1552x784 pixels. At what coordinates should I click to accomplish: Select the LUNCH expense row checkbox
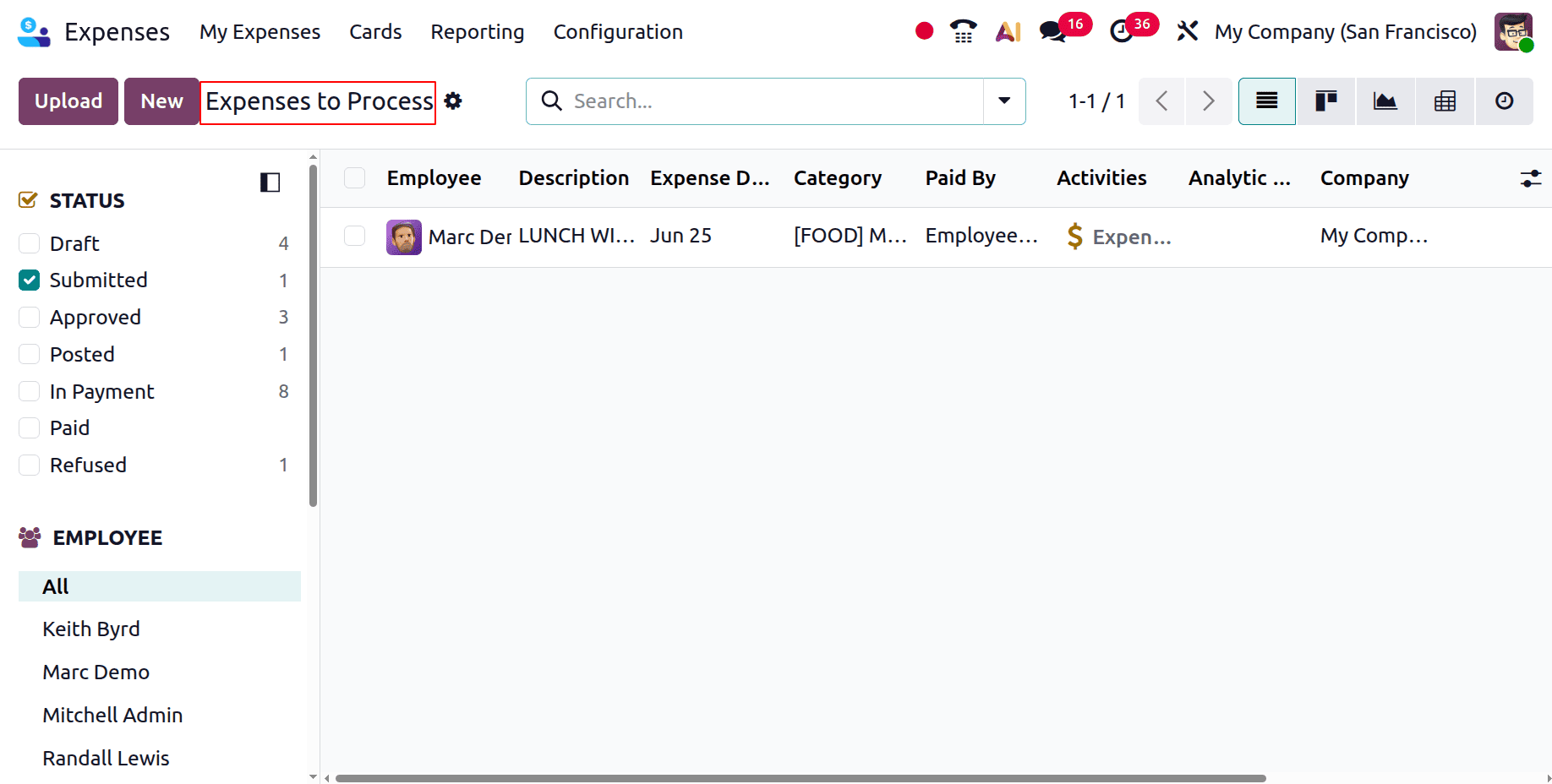pyautogui.click(x=354, y=236)
